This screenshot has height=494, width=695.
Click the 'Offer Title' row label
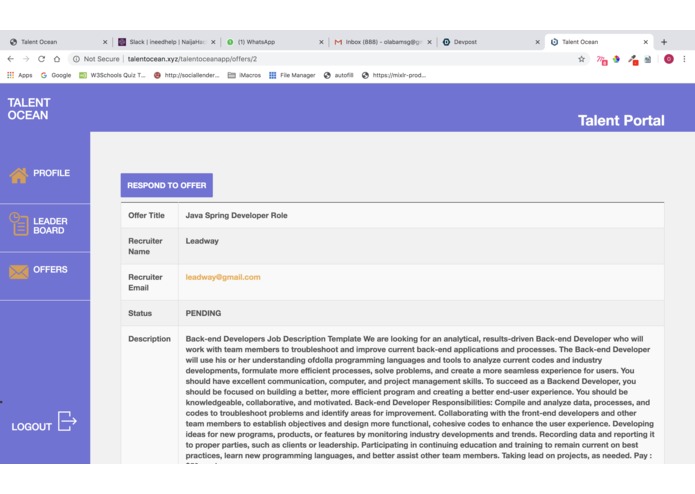(146, 215)
